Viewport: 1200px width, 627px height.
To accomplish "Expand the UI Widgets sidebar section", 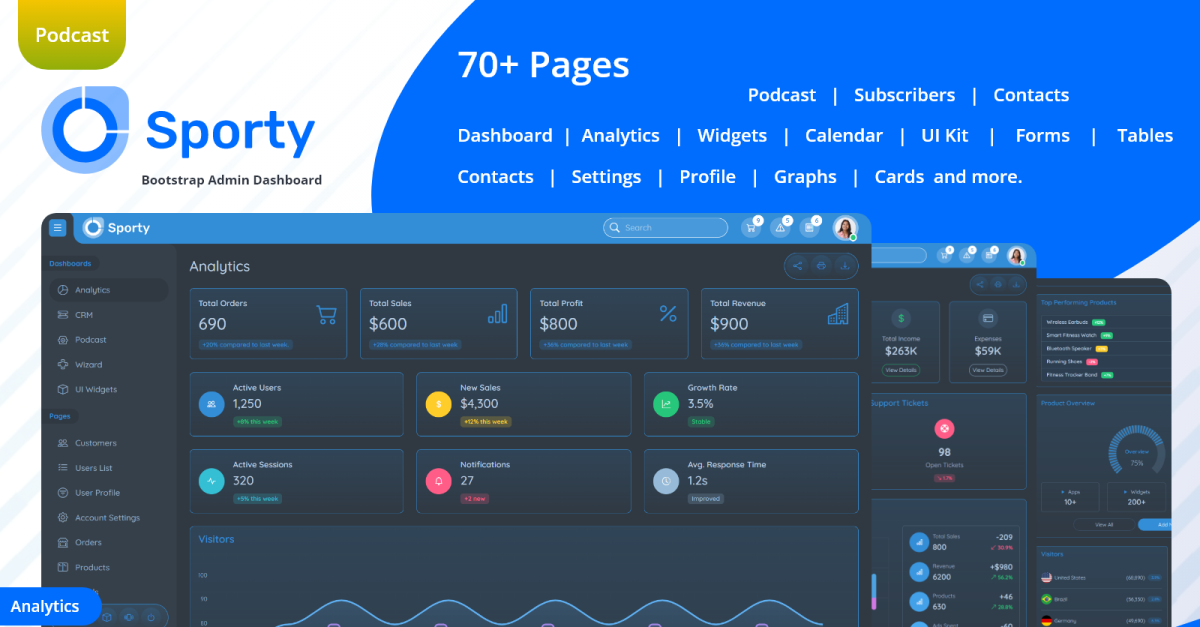I will tap(95, 390).
